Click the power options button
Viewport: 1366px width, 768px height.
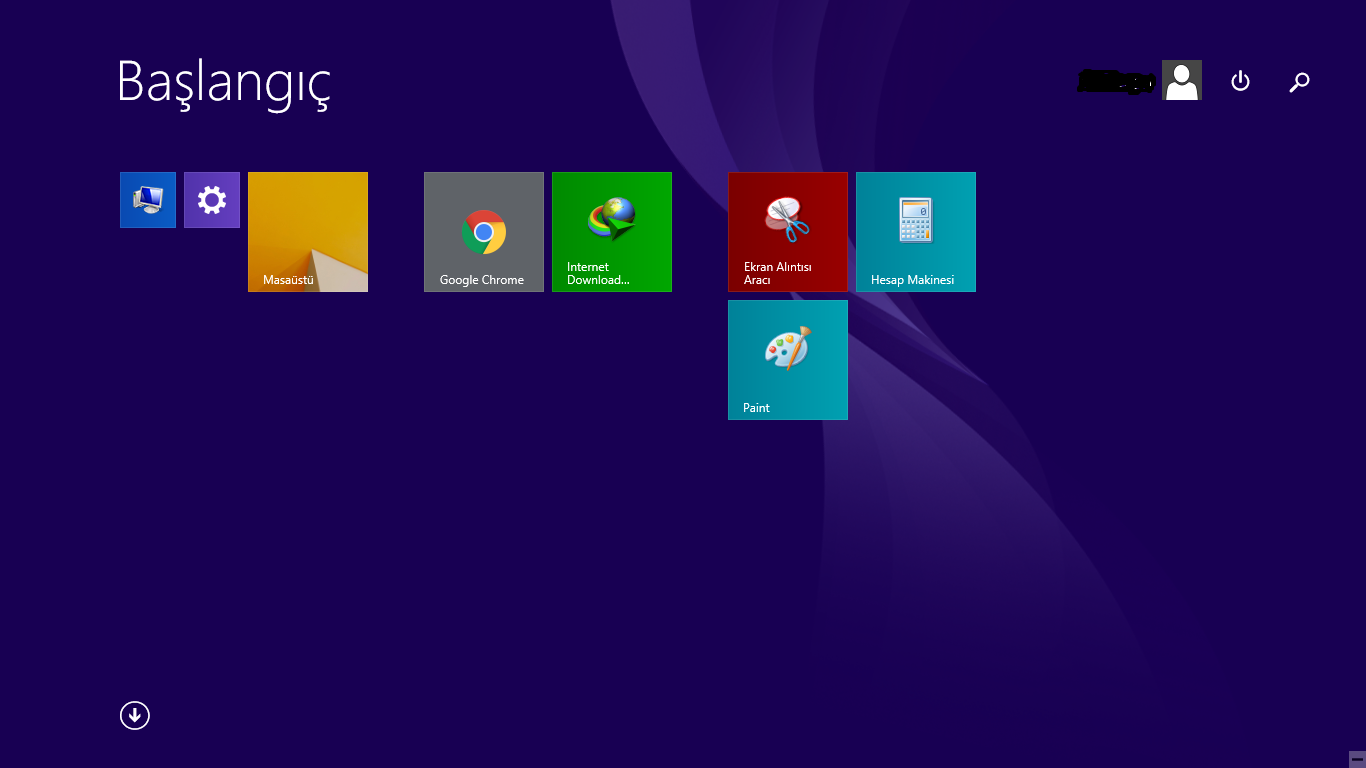point(1240,81)
